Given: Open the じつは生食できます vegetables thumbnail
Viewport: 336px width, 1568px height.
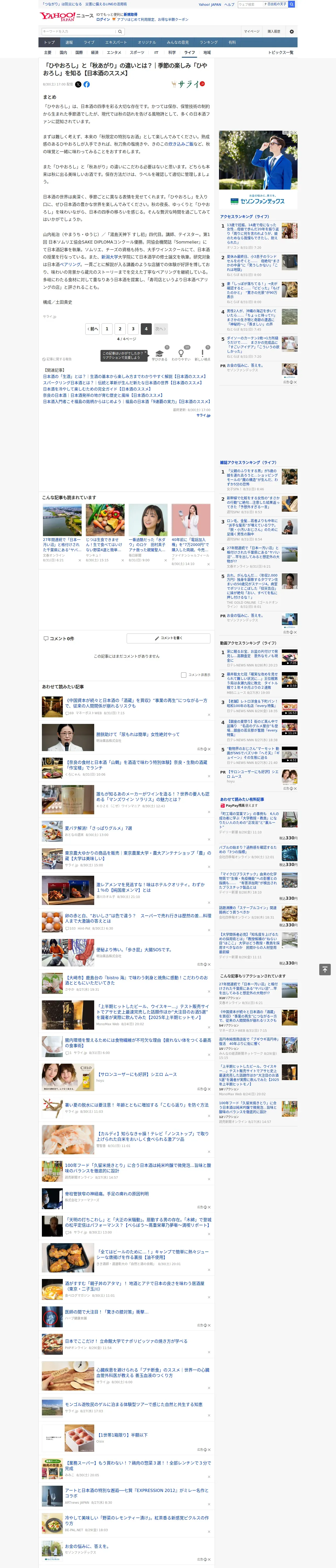Looking at the screenshot, I should tap(105, 520).
